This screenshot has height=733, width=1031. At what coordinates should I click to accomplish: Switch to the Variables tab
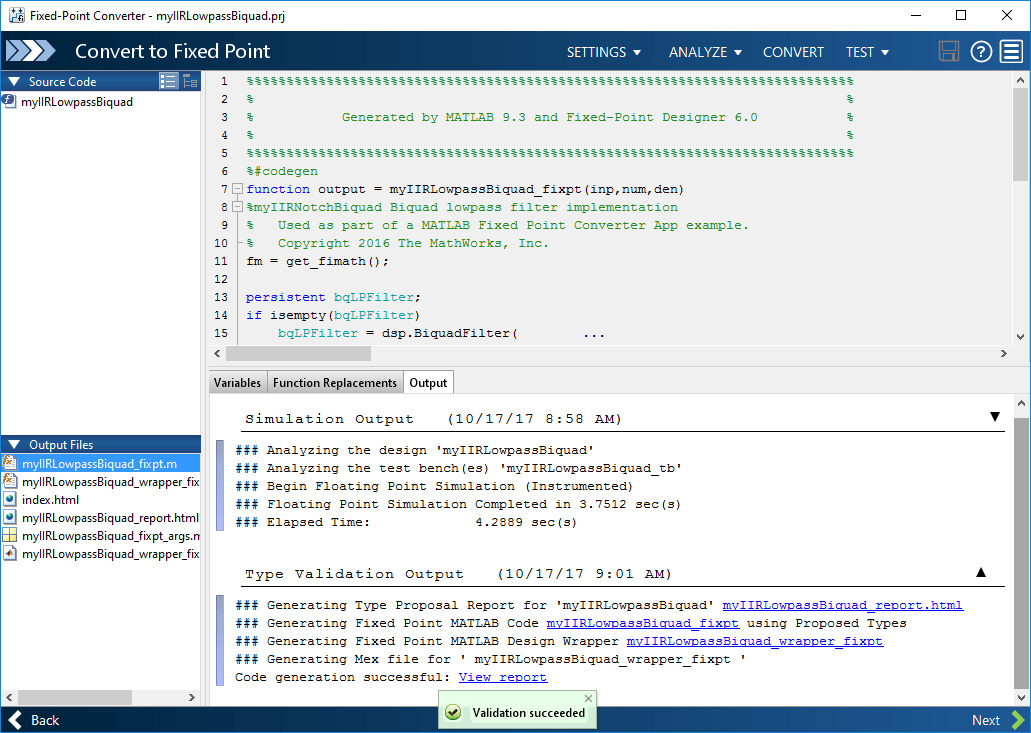tap(237, 383)
